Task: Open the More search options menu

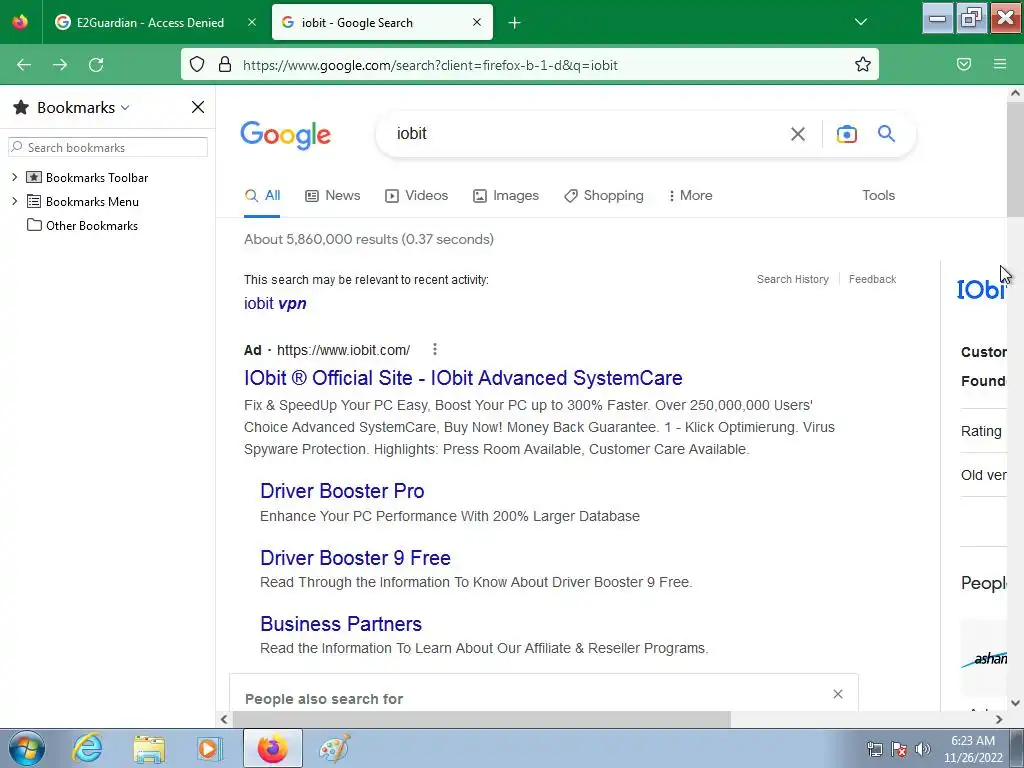Action: (690, 195)
